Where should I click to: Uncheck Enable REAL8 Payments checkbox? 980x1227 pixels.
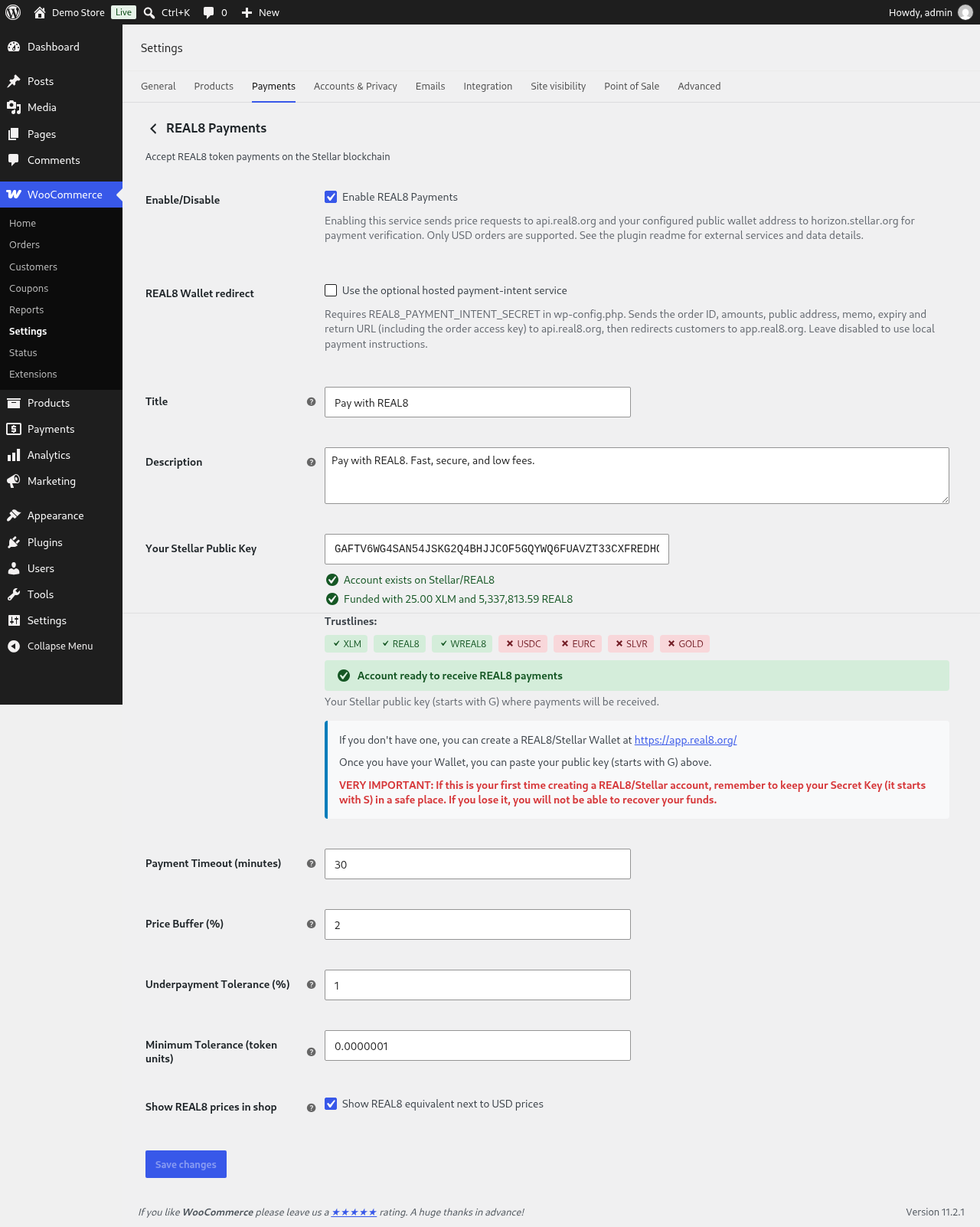[331, 197]
